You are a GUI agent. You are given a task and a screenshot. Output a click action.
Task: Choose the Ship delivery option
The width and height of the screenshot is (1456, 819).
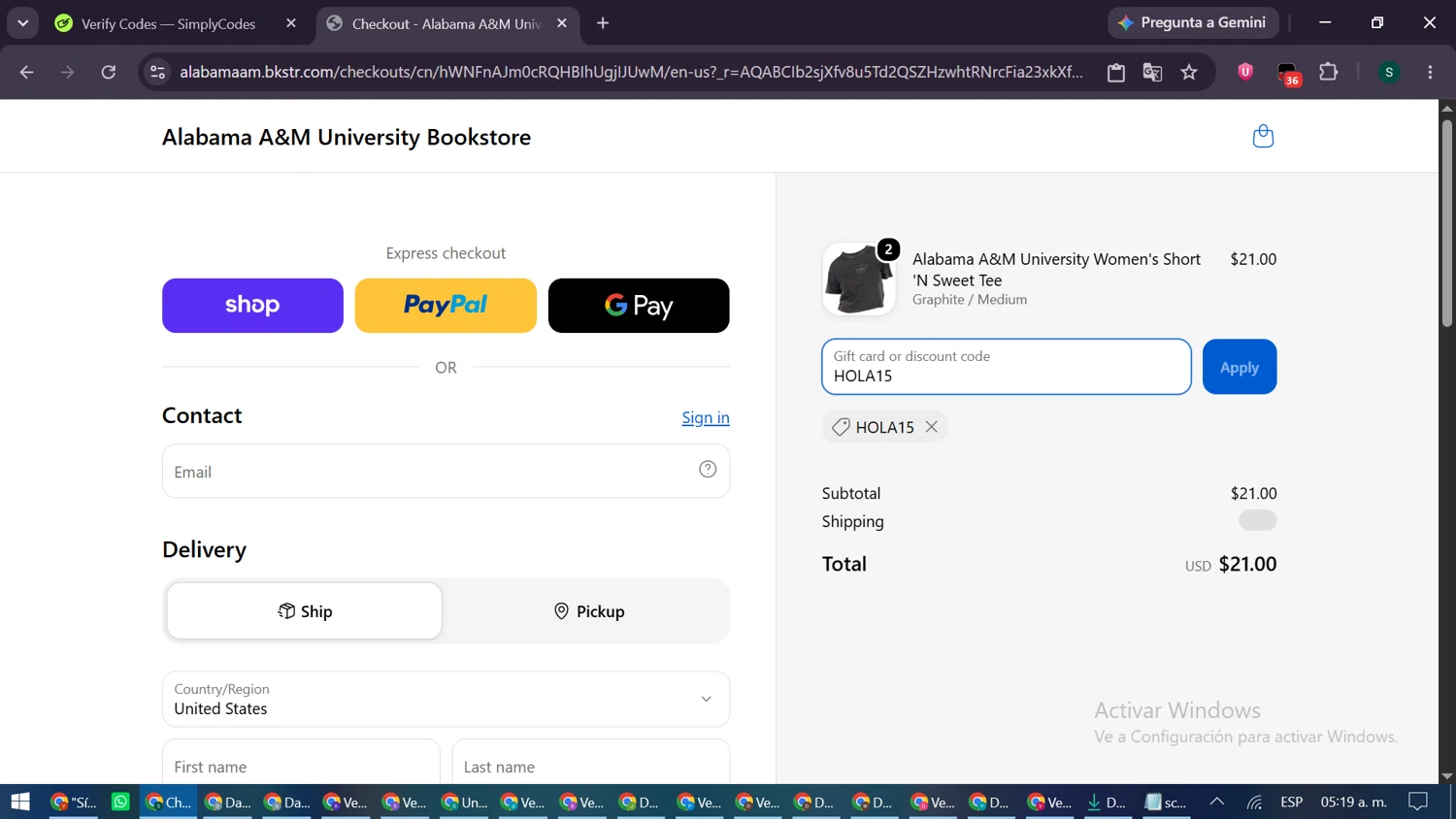coord(305,611)
